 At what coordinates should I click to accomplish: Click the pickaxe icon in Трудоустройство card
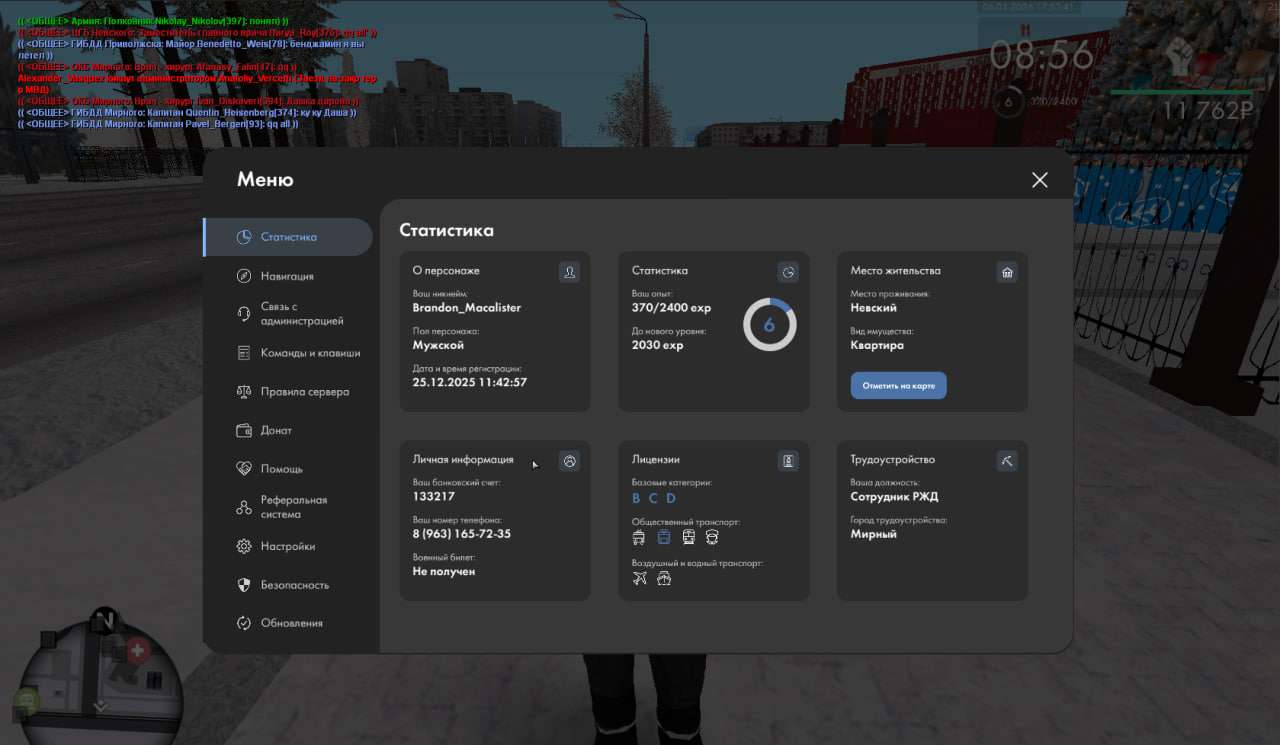tap(1007, 461)
